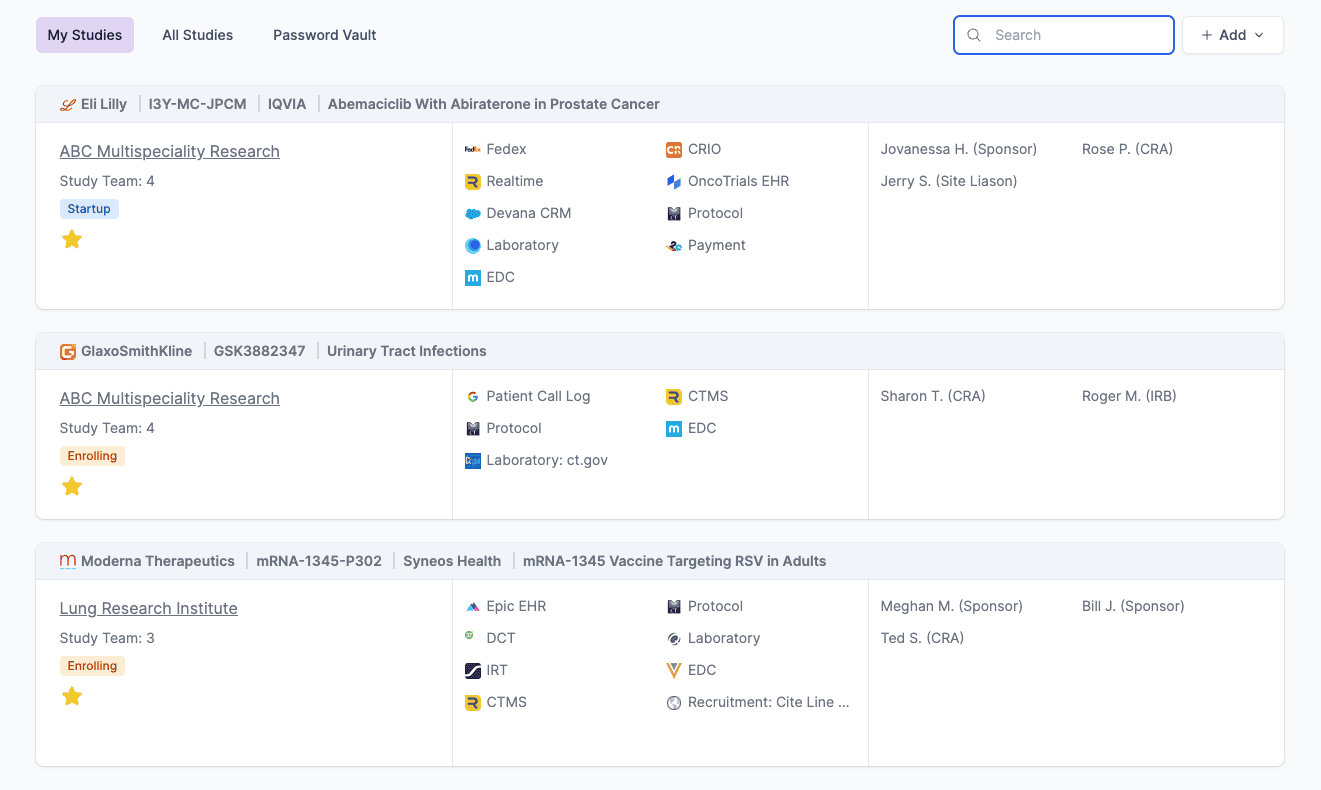Open ABC Multispeciality Research in GlaxoSmithKline study
This screenshot has width=1321, height=790.
tap(170, 398)
